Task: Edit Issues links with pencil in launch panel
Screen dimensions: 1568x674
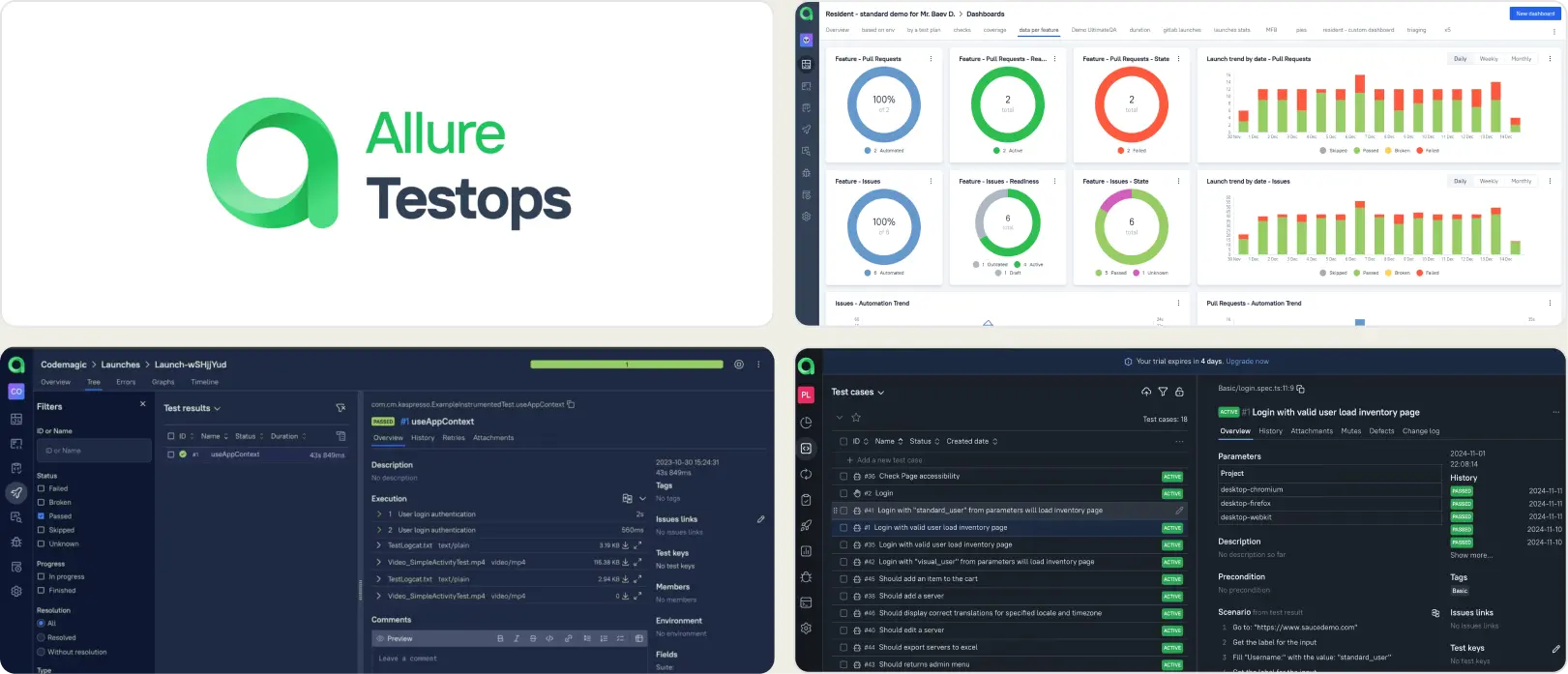Action: [x=761, y=519]
